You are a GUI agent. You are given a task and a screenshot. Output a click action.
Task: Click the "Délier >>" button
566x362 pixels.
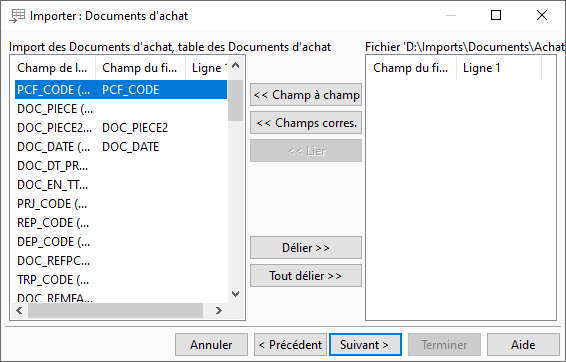pos(306,248)
